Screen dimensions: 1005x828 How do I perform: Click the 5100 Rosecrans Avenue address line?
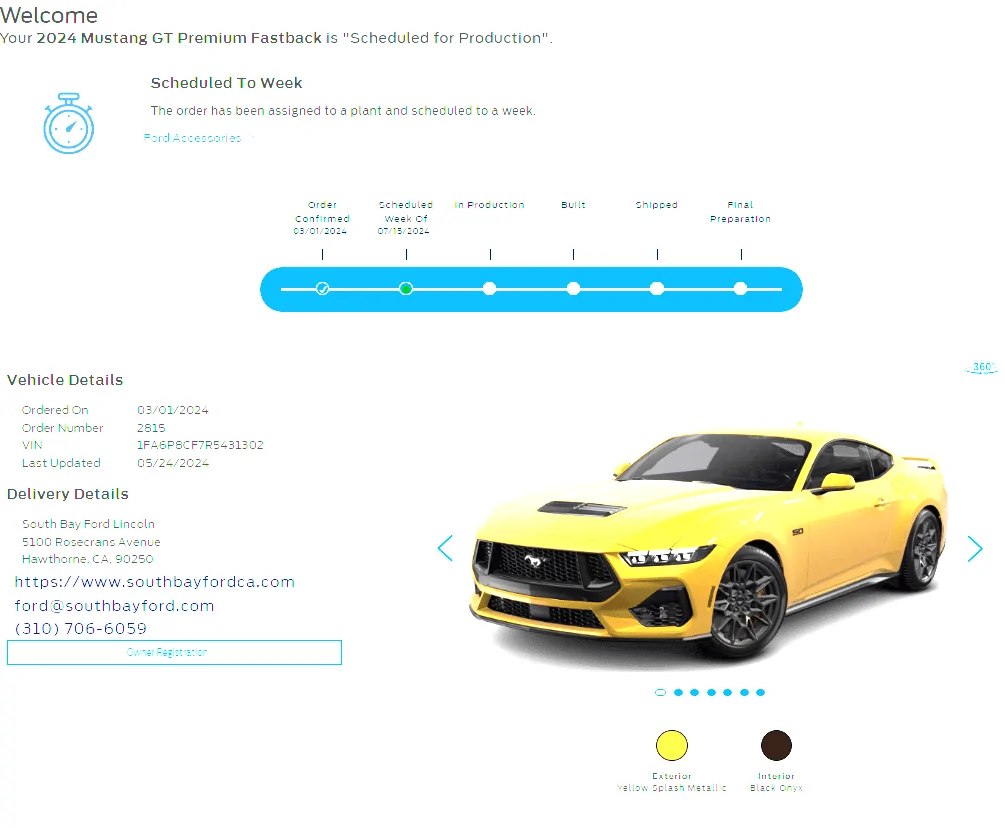coord(91,542)
